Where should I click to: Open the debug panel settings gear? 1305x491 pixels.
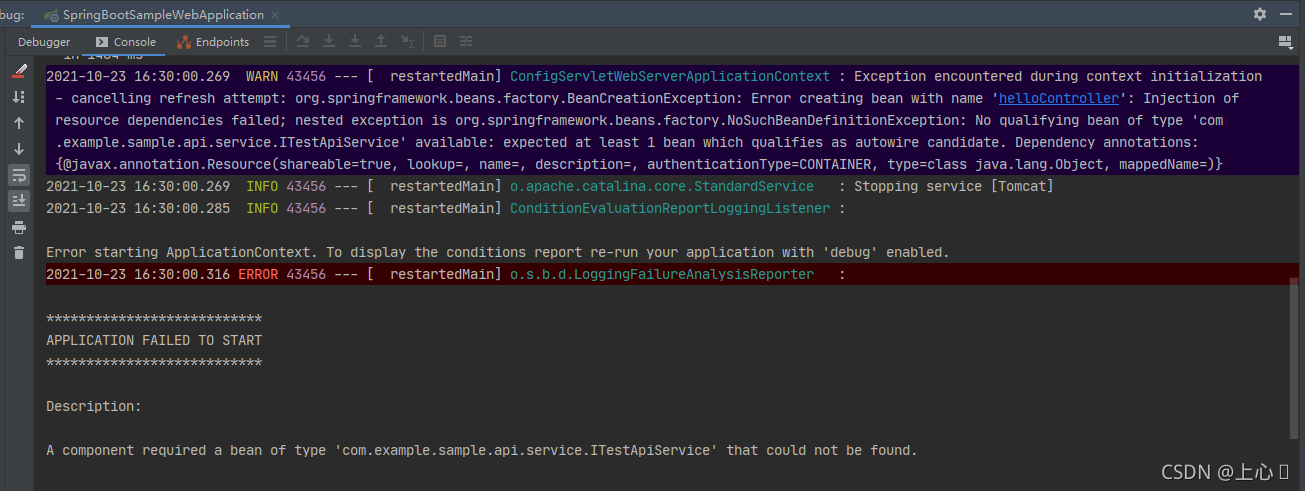click(x=1260, y=14)
